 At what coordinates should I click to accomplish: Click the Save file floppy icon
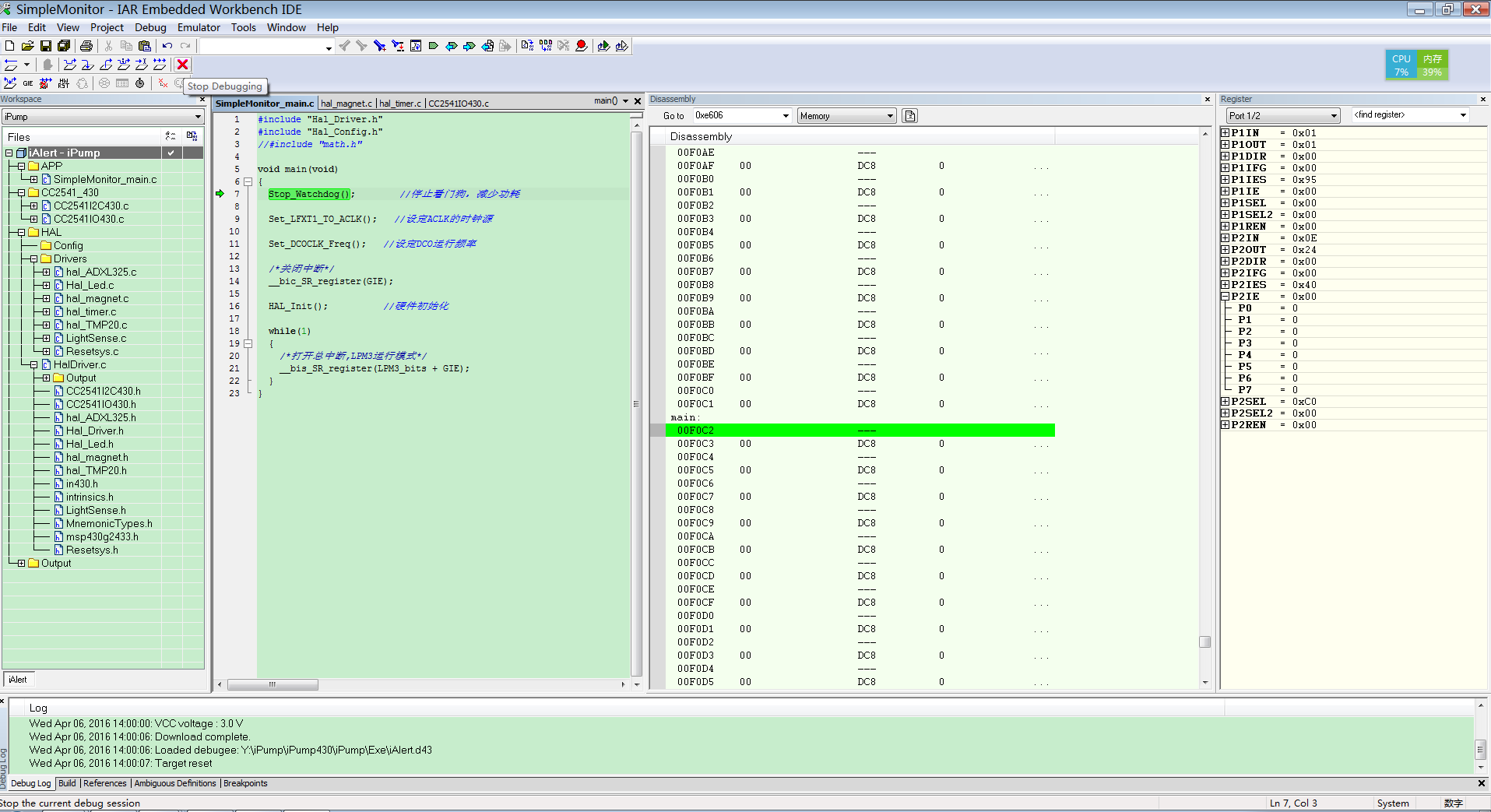tap(46, 46)
